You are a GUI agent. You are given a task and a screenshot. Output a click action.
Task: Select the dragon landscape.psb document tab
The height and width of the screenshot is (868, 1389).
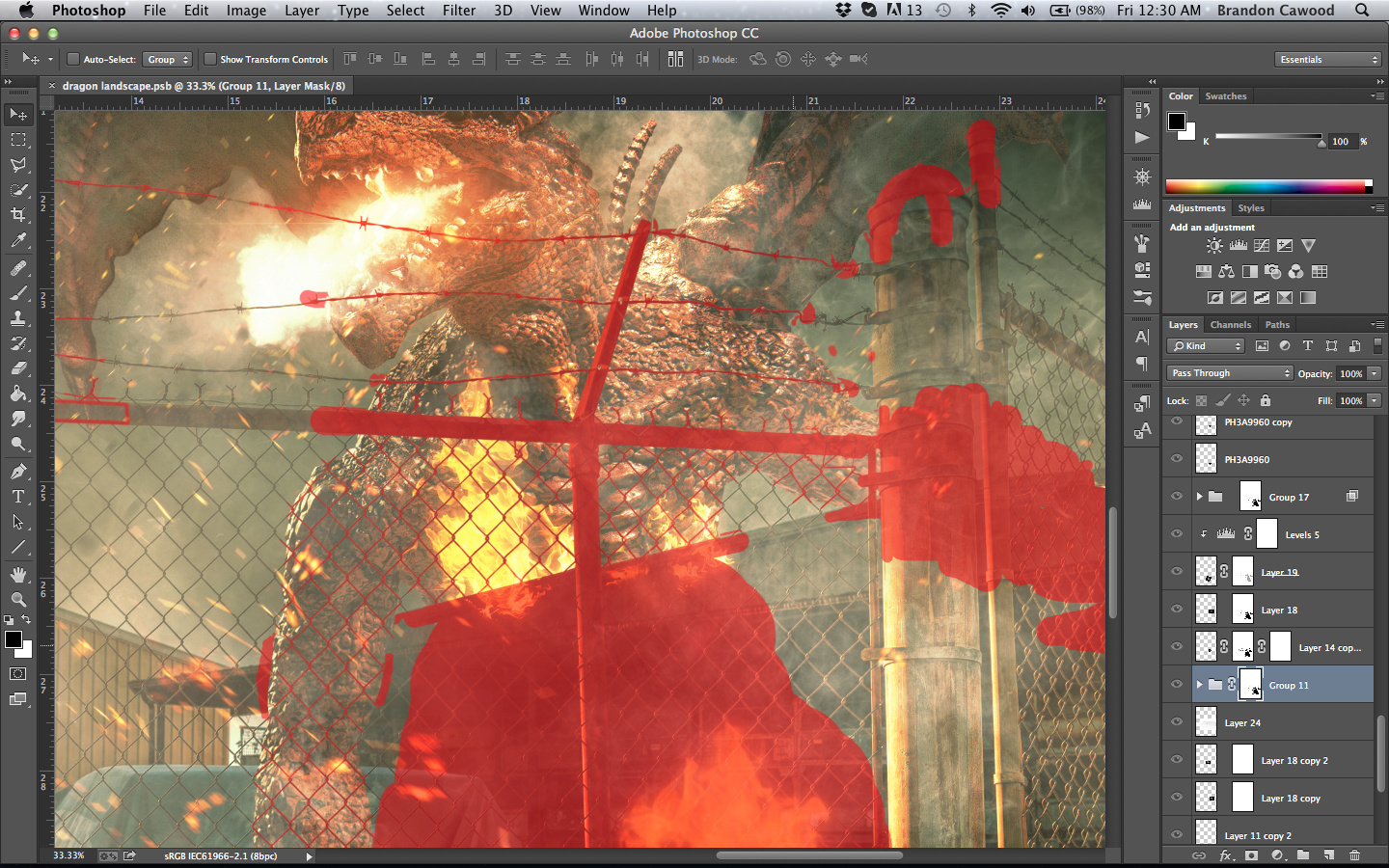pyautogui.click(x=204, y=86)
